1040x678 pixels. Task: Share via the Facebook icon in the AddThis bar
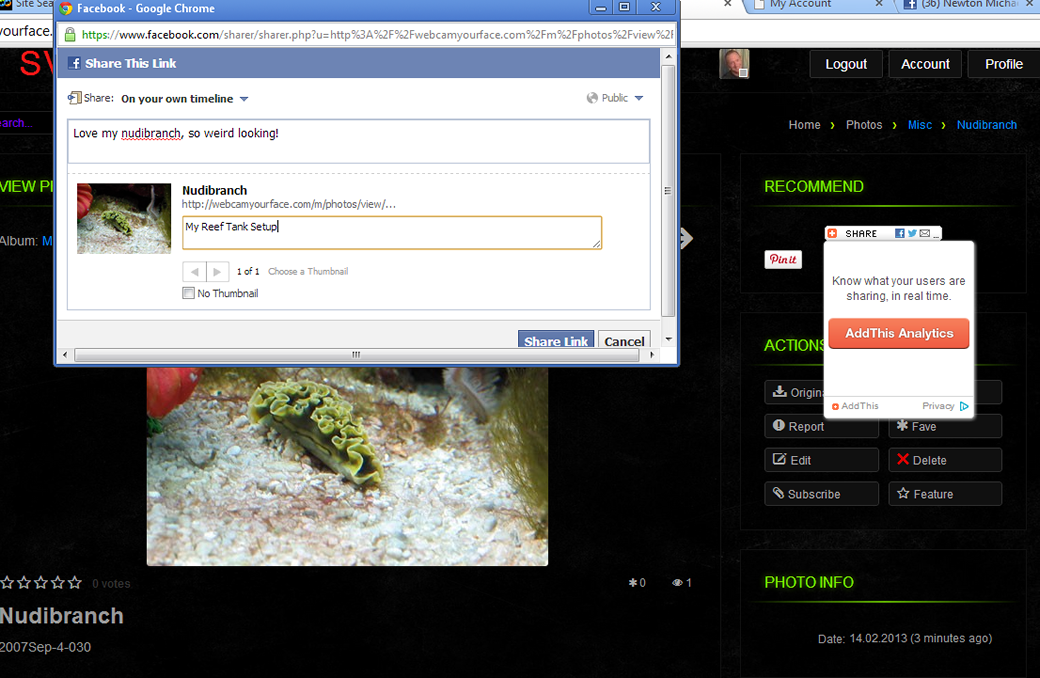pos(899,234)
